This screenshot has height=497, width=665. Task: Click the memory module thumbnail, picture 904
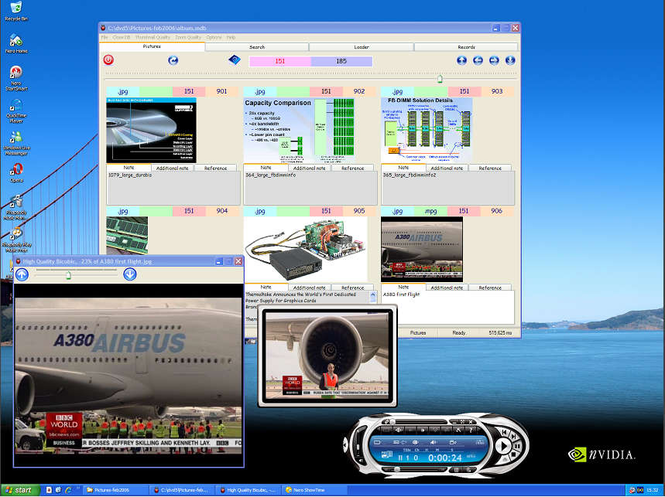pos(127,236)
